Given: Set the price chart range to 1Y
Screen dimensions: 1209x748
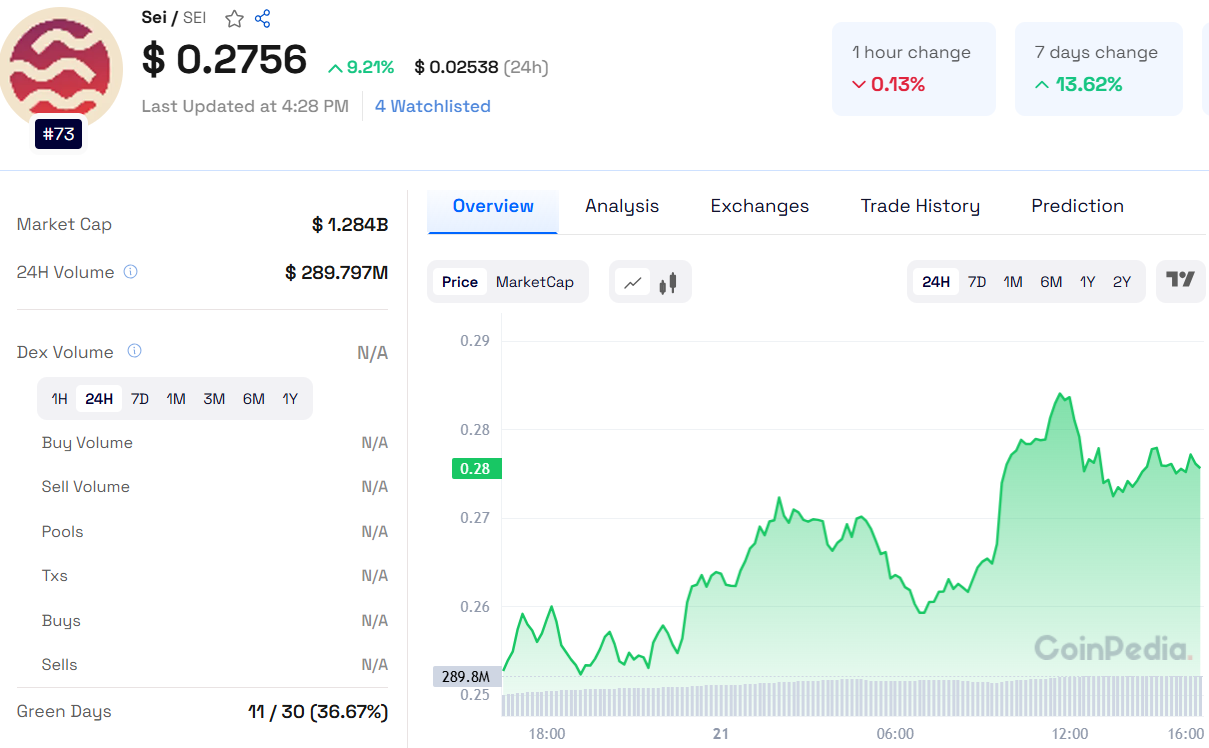Looking at the screenshot, I should [x=1087, y=282].
